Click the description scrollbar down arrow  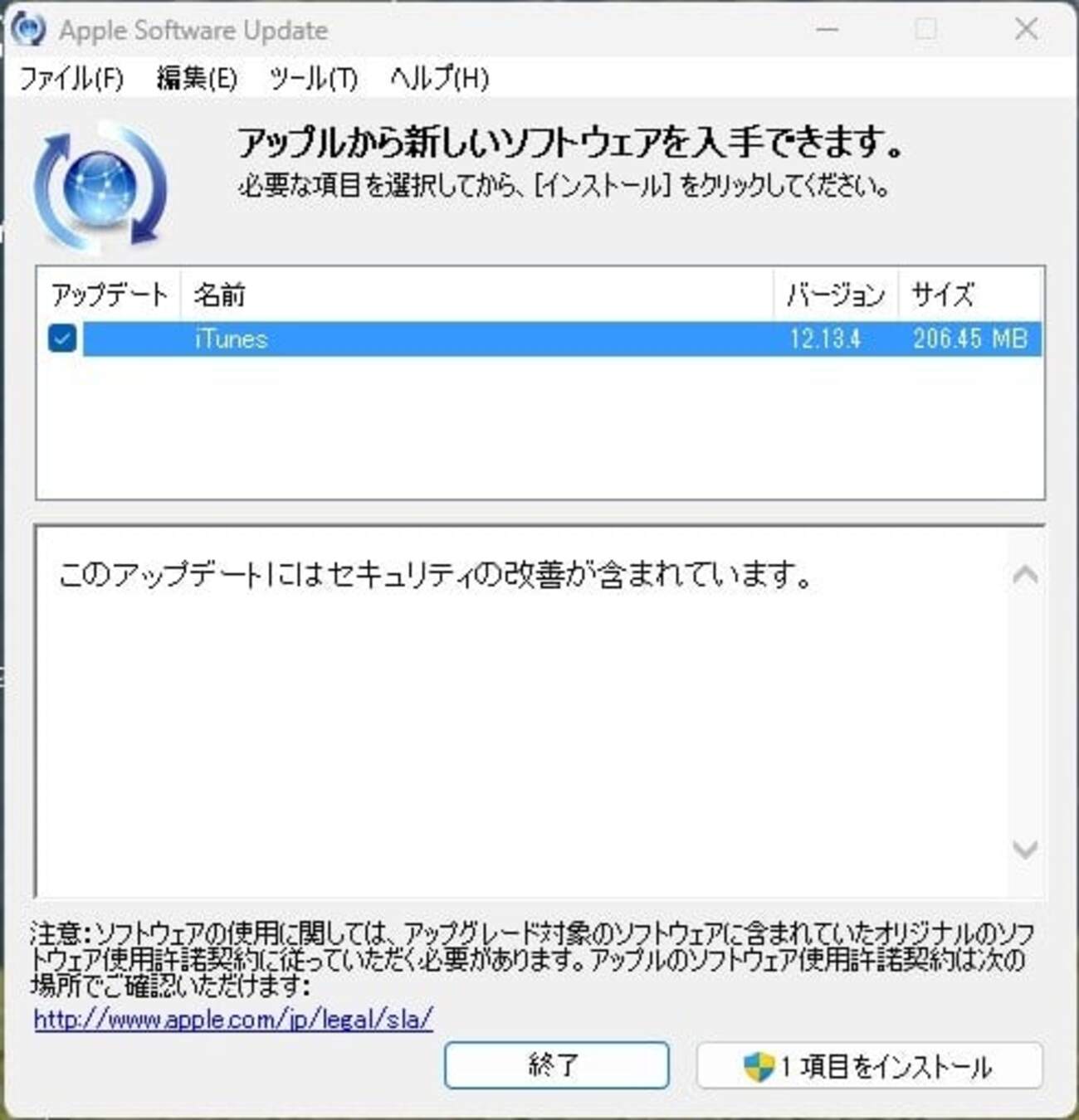click(1026, 849)
